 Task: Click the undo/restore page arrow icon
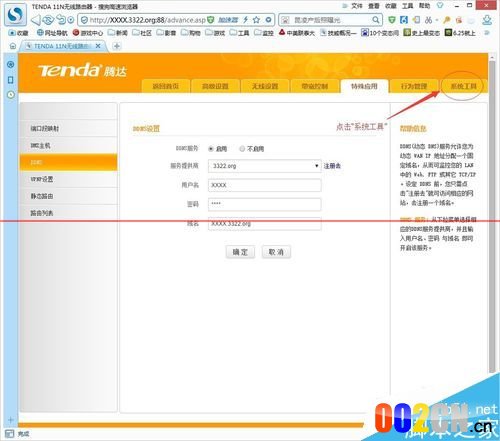(x=61, y=20)
